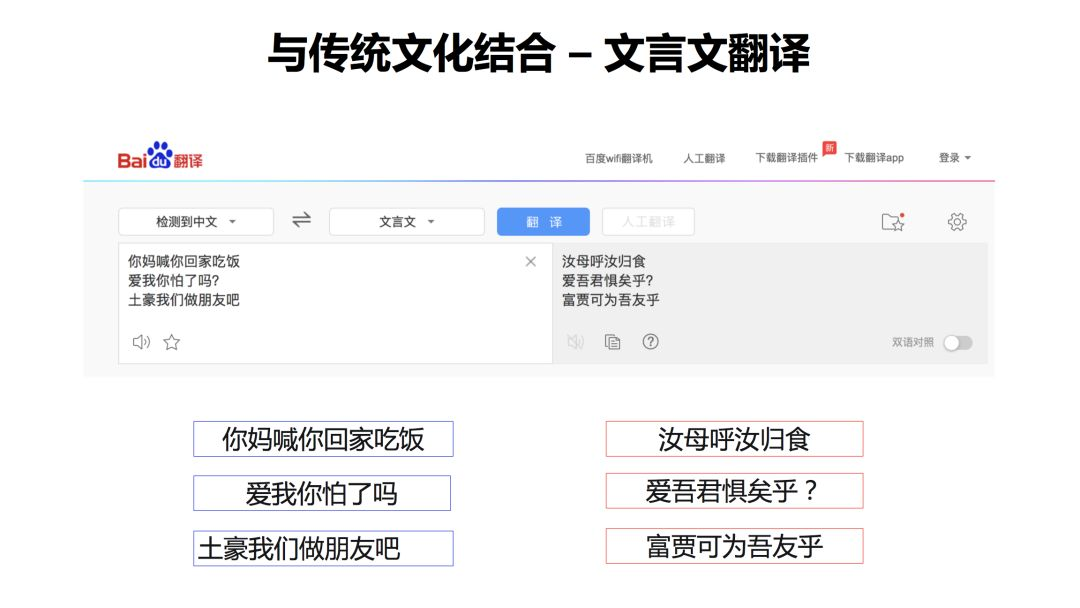Click the result line 富贾可为吾友乎

click(x=610, y=300)
